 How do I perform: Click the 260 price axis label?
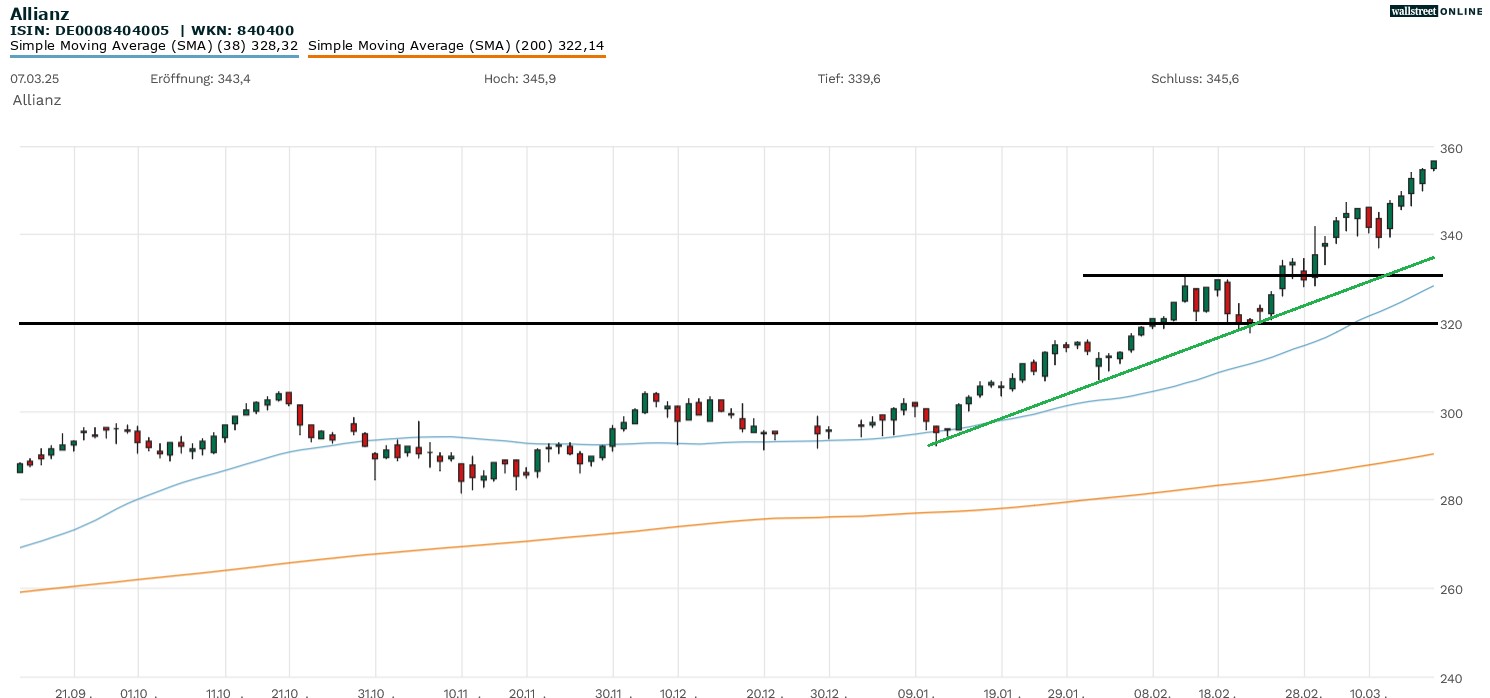click(1451, 589)
